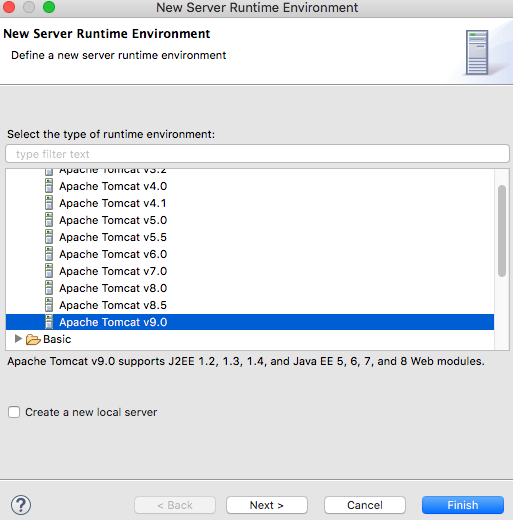Click the runtime list scrollbar thumb
513x520 pixels.
(x=502, y=231)
